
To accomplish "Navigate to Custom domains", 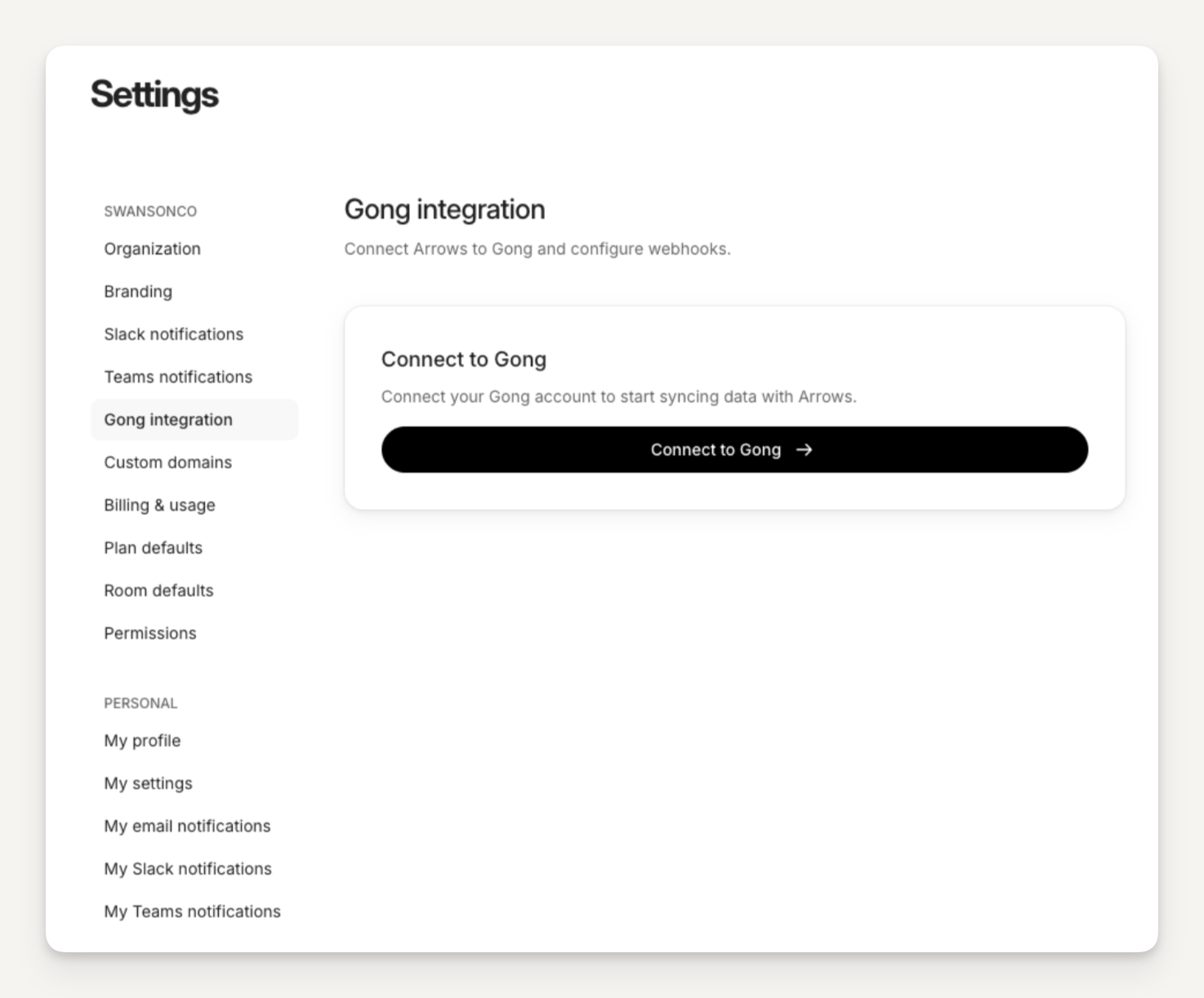I will point(167,462).
